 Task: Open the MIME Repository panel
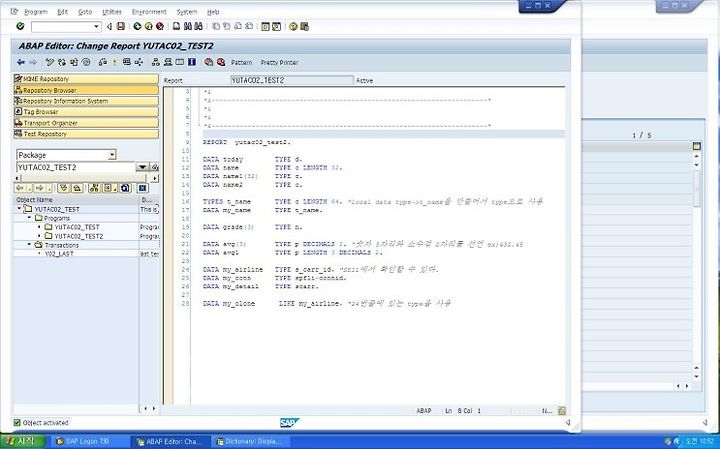[x=86, y=79]
